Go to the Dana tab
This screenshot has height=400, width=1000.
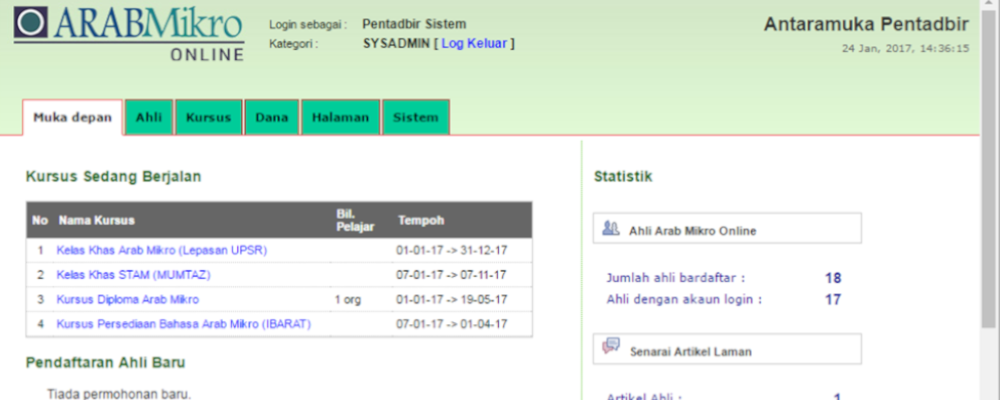271,118
